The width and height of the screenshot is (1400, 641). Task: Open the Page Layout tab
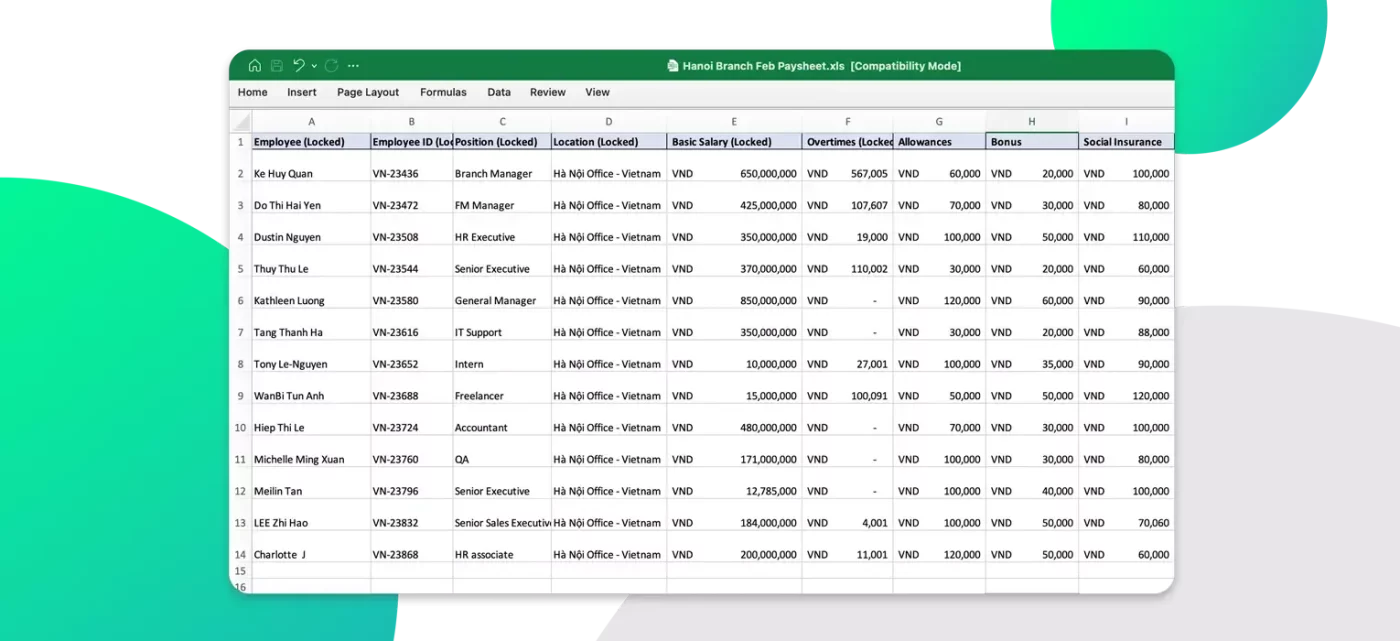pos(368,92)
